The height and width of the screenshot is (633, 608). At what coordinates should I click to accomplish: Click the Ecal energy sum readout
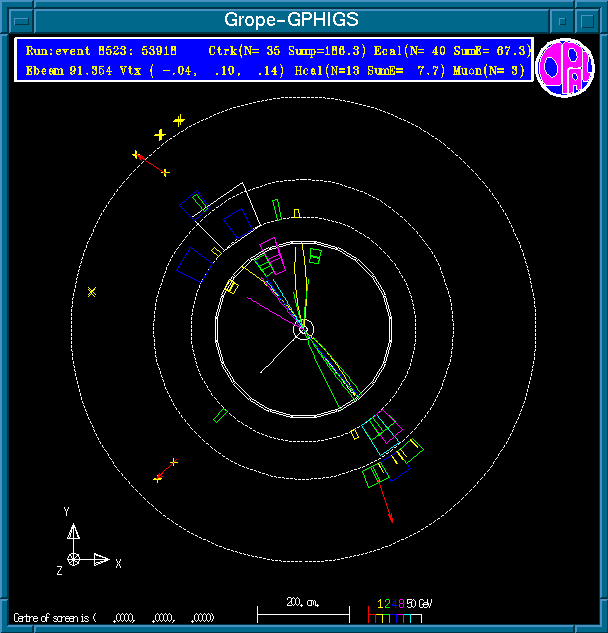(x=457, y=51)
